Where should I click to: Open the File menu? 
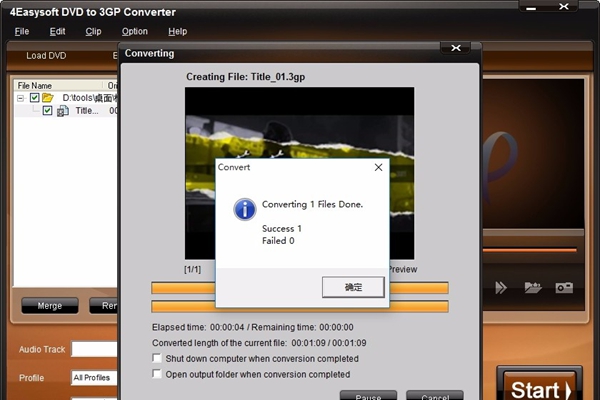tap(22, 31)
